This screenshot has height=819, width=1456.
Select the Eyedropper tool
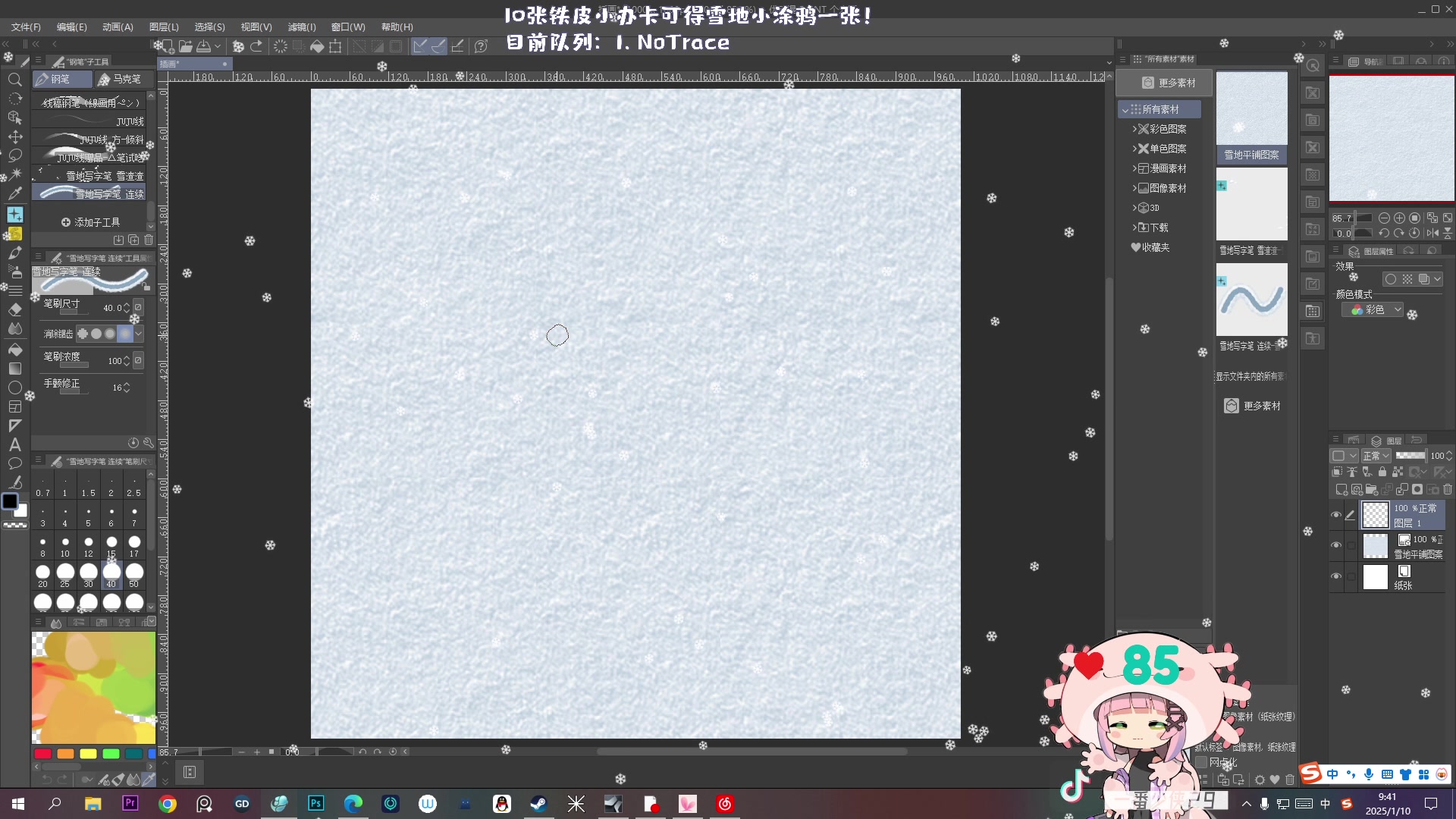pos(14,193)
